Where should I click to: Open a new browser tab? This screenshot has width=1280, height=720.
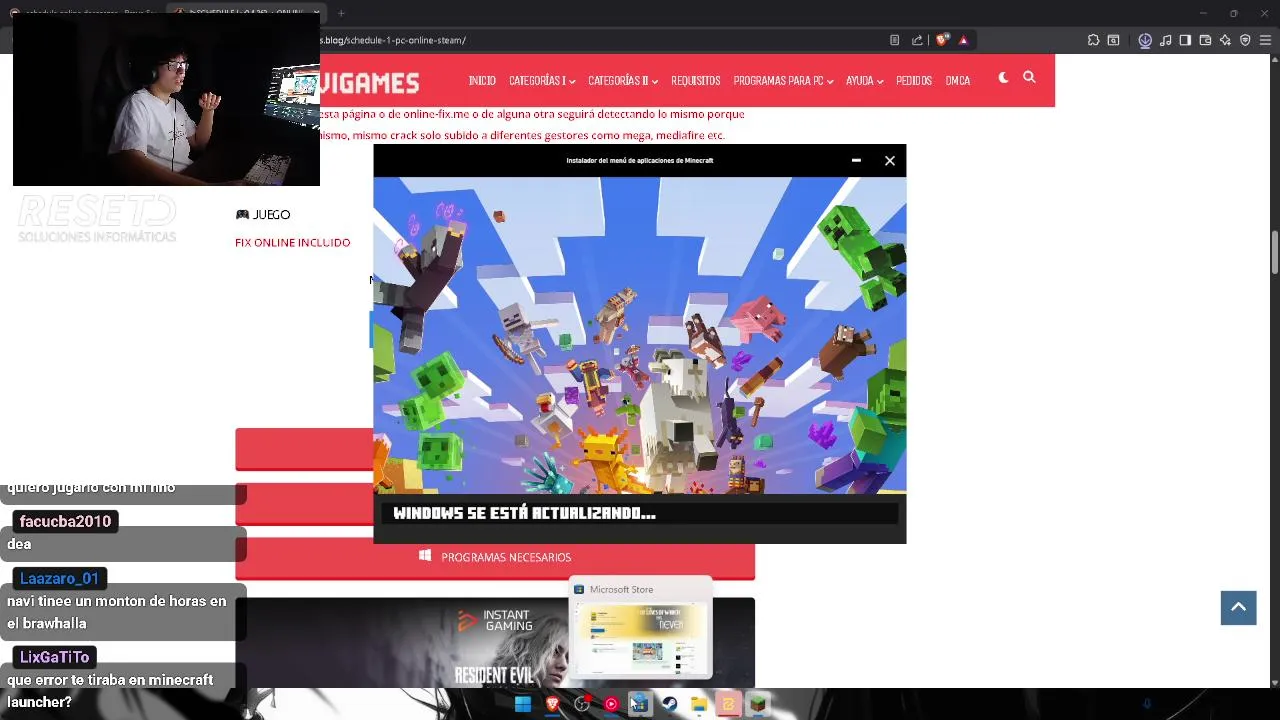pos(341,13)
